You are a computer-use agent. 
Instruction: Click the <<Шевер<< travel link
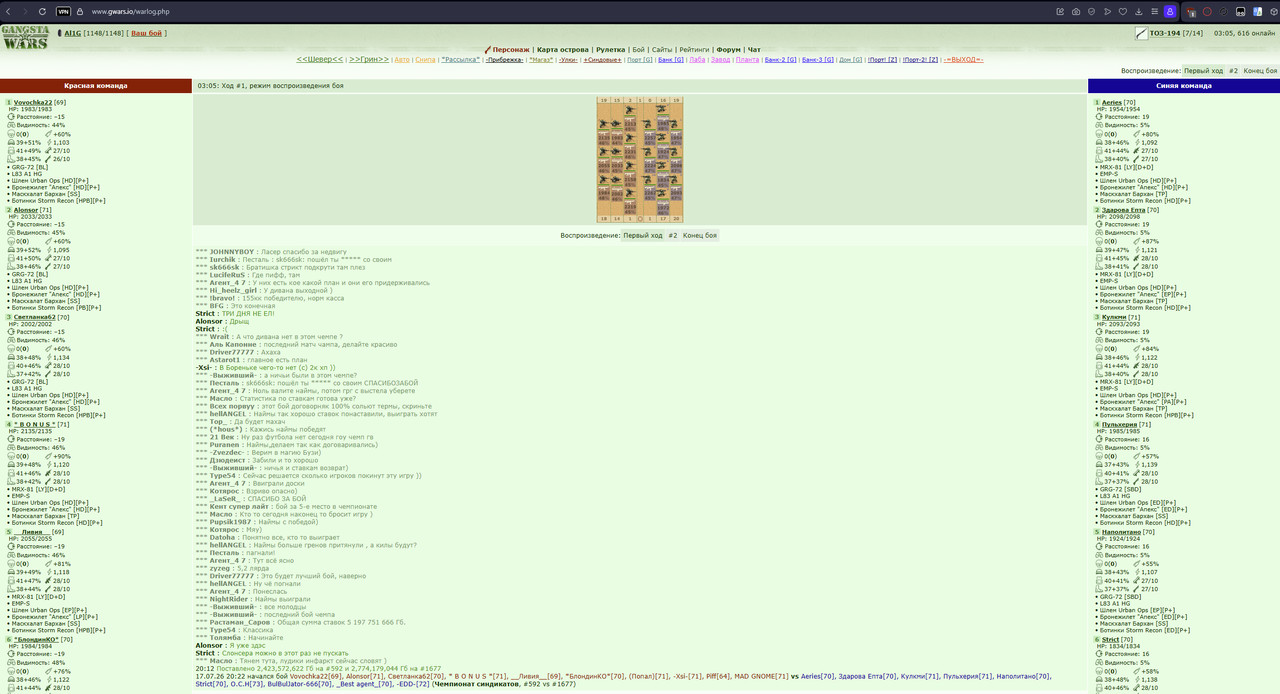point(320,59)
